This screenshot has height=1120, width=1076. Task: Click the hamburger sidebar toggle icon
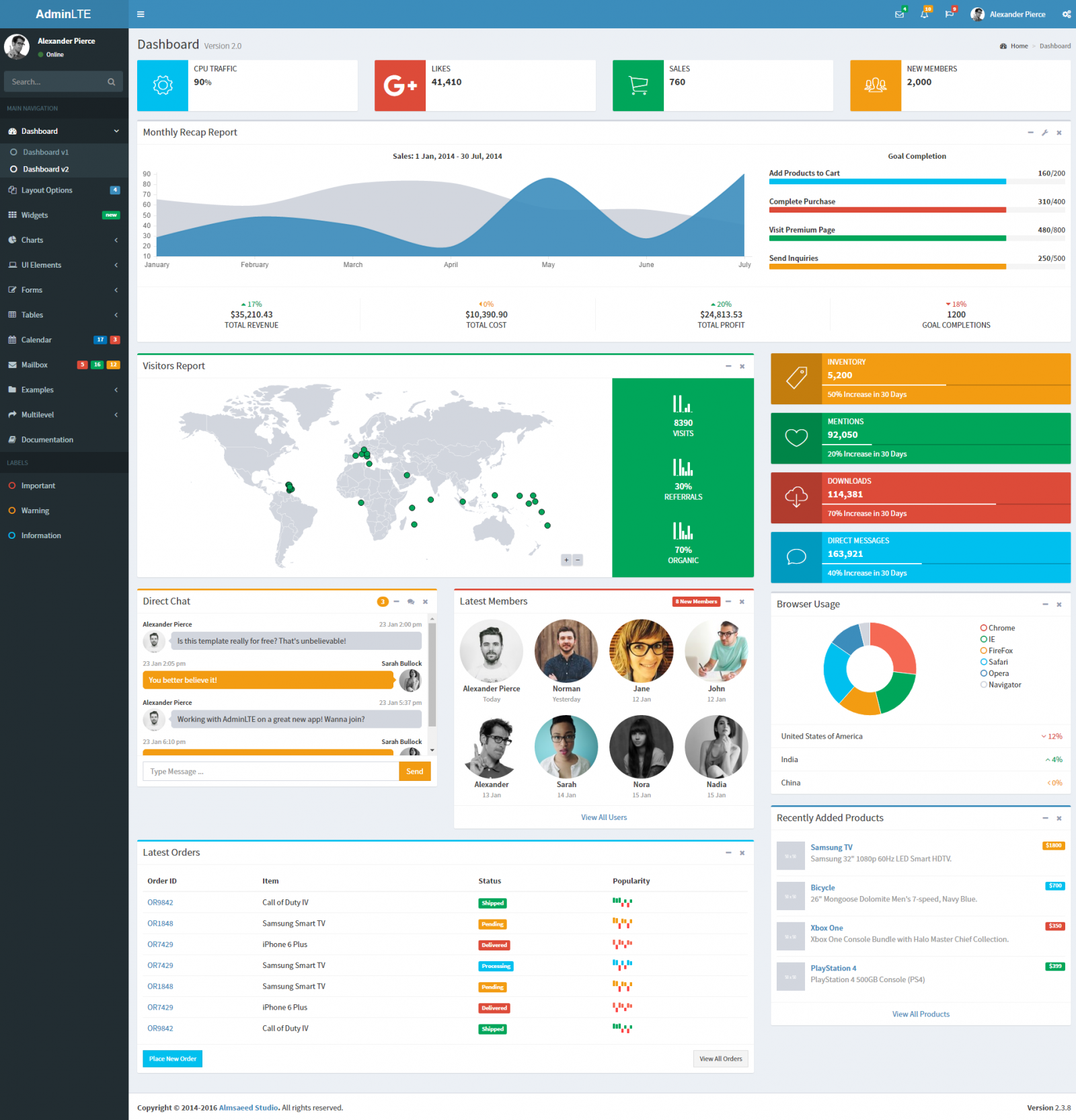click(x=141, y=14)
